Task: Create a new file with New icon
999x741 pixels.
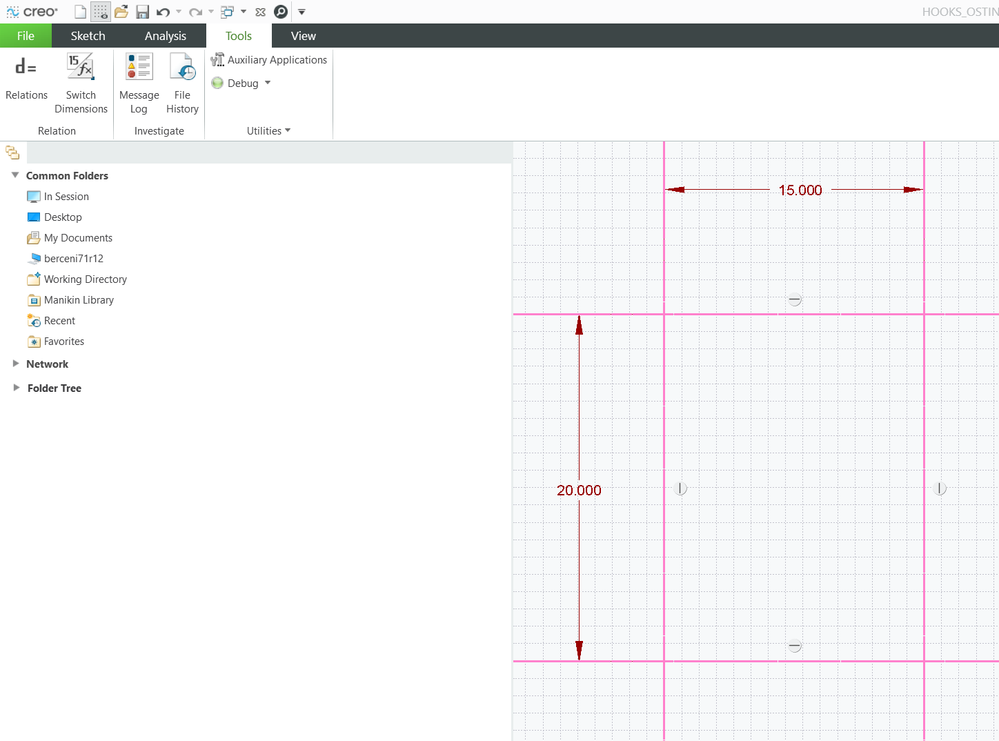Action: click(81, 12)
